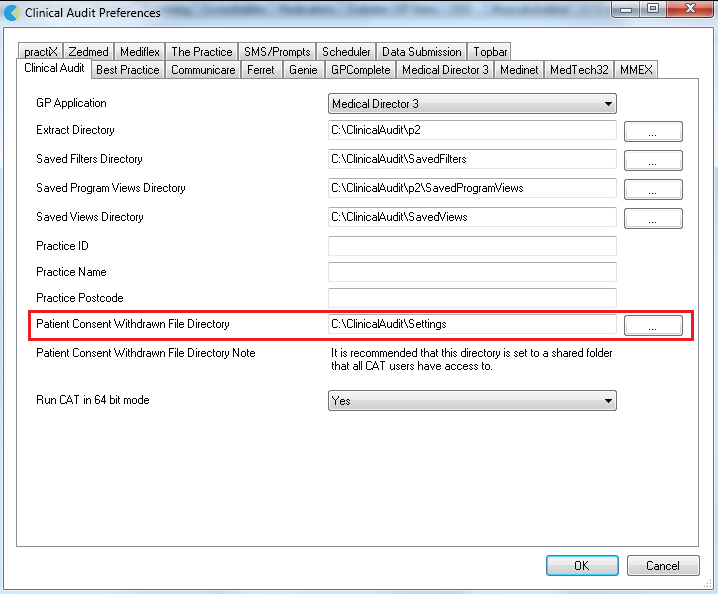
Task: Select the Clinical Audit tab
Action: point(54,68)
